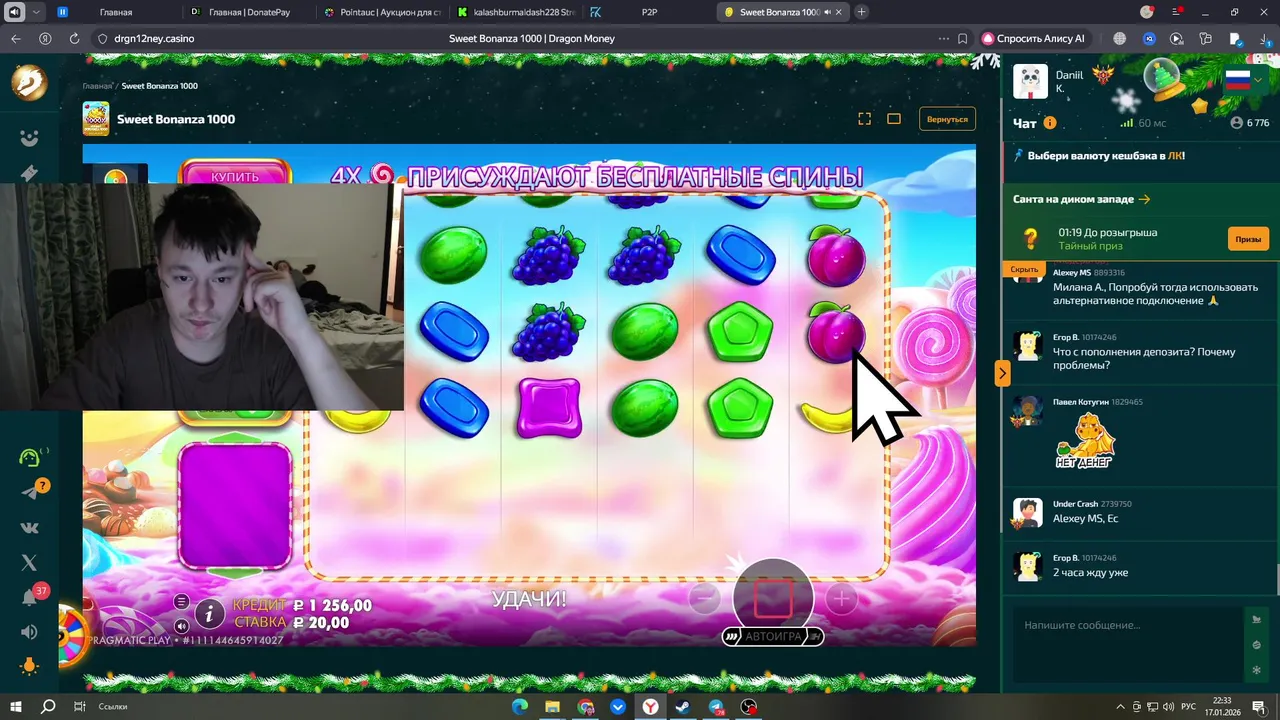
Task: Toggle the in-game sound icon
Action: [x=181, y=626]
